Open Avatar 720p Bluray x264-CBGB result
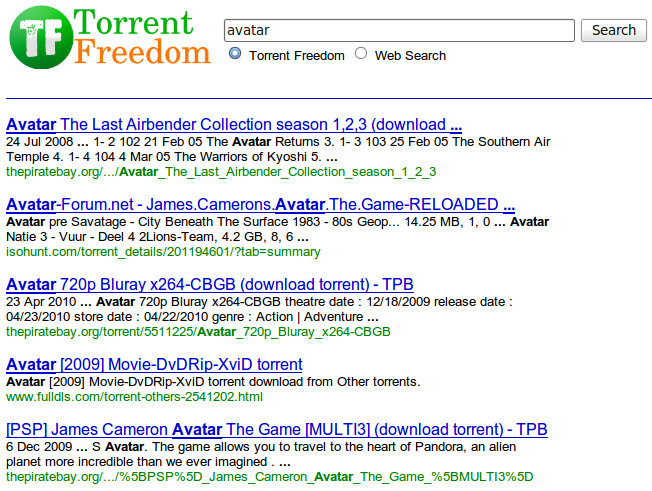This screenshot has height=491, width=652. (210, 285)
